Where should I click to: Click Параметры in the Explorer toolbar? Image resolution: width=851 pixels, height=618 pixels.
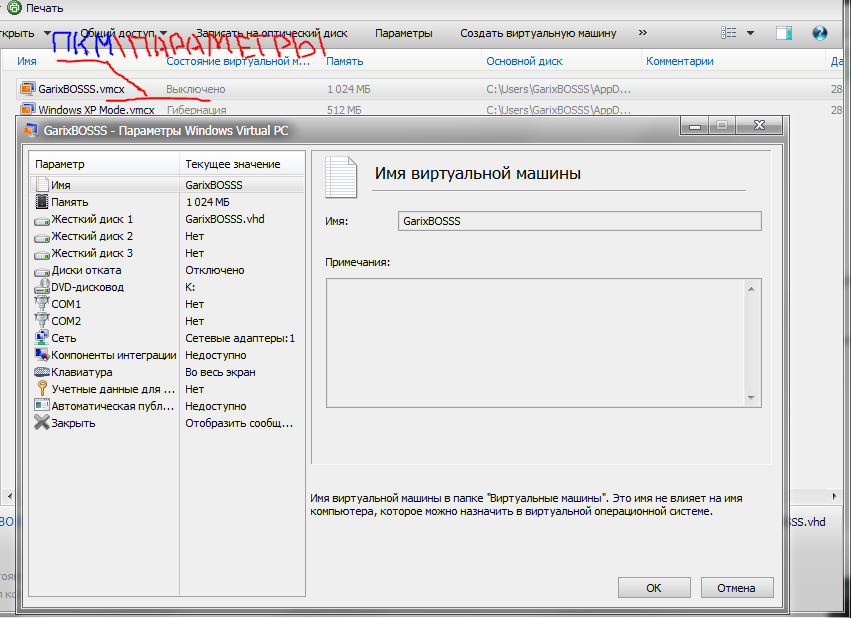tap(404, 33)
